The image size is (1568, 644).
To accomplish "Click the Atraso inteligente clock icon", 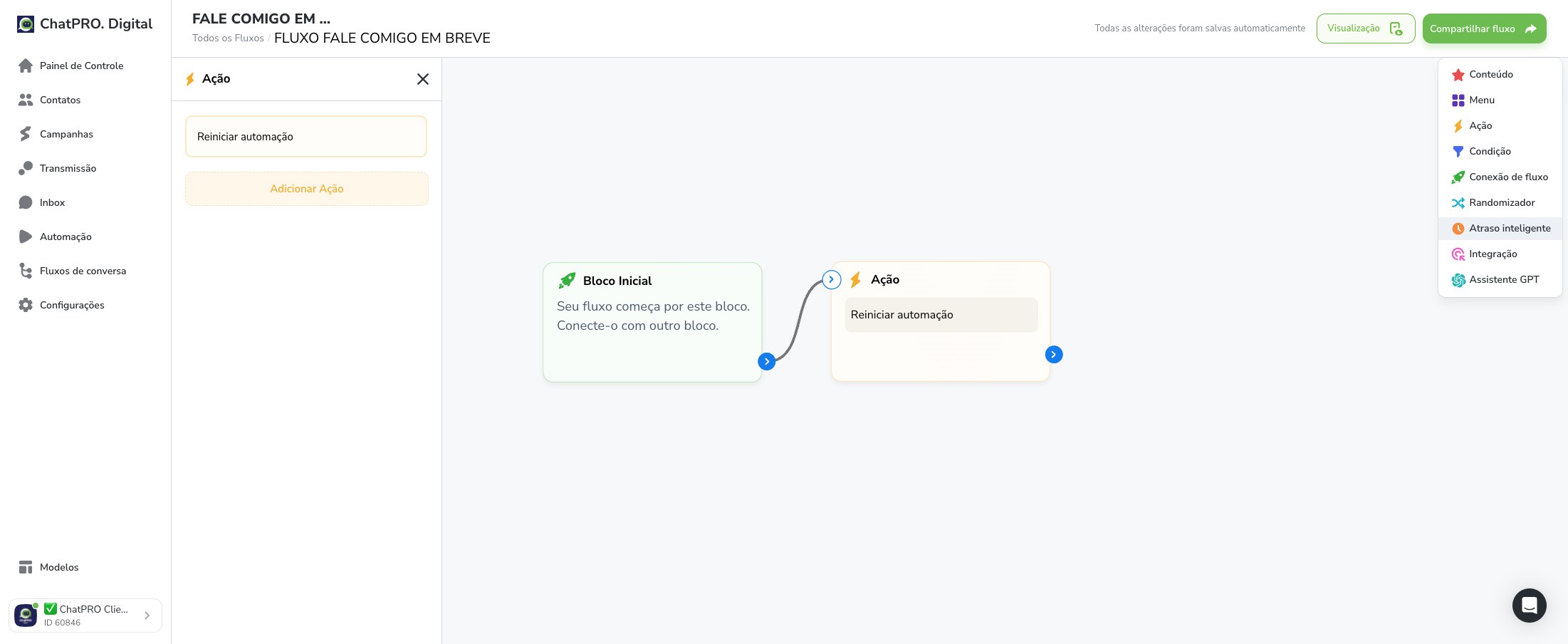I will pos(1458,229).
